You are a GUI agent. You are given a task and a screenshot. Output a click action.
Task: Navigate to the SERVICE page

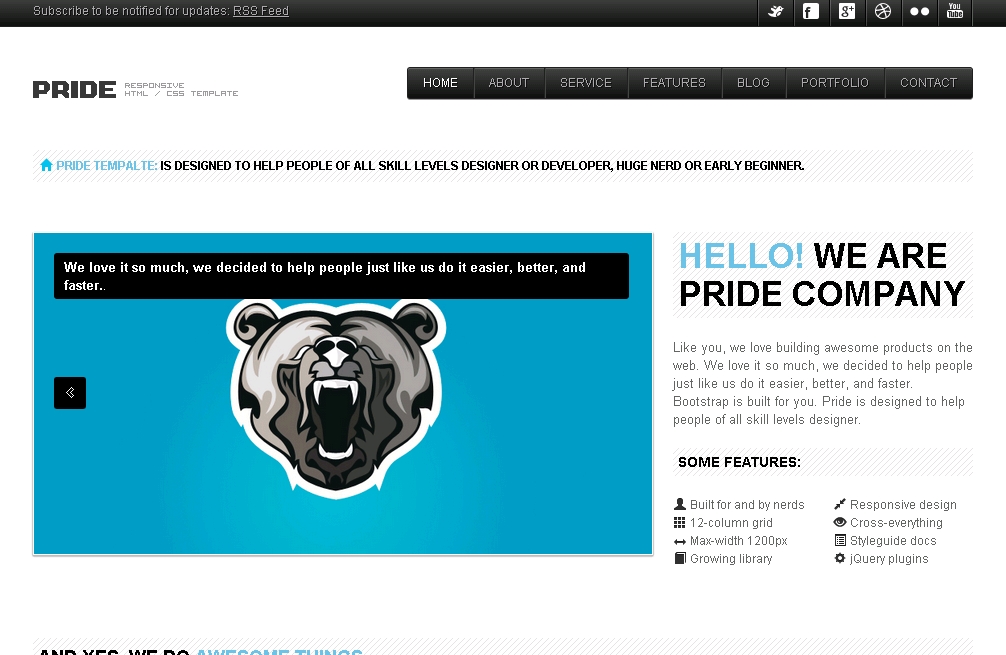point(586,83)
